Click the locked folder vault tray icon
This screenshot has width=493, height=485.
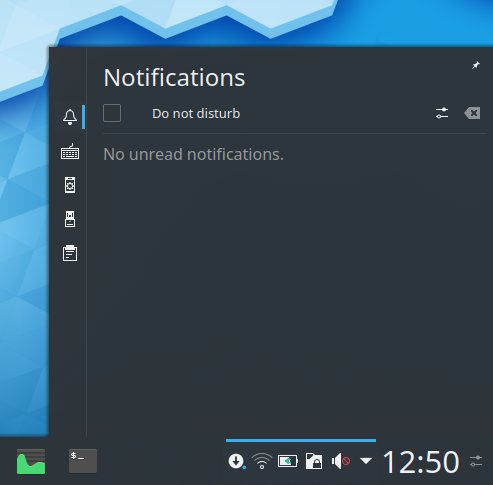(x=314, y=461)
